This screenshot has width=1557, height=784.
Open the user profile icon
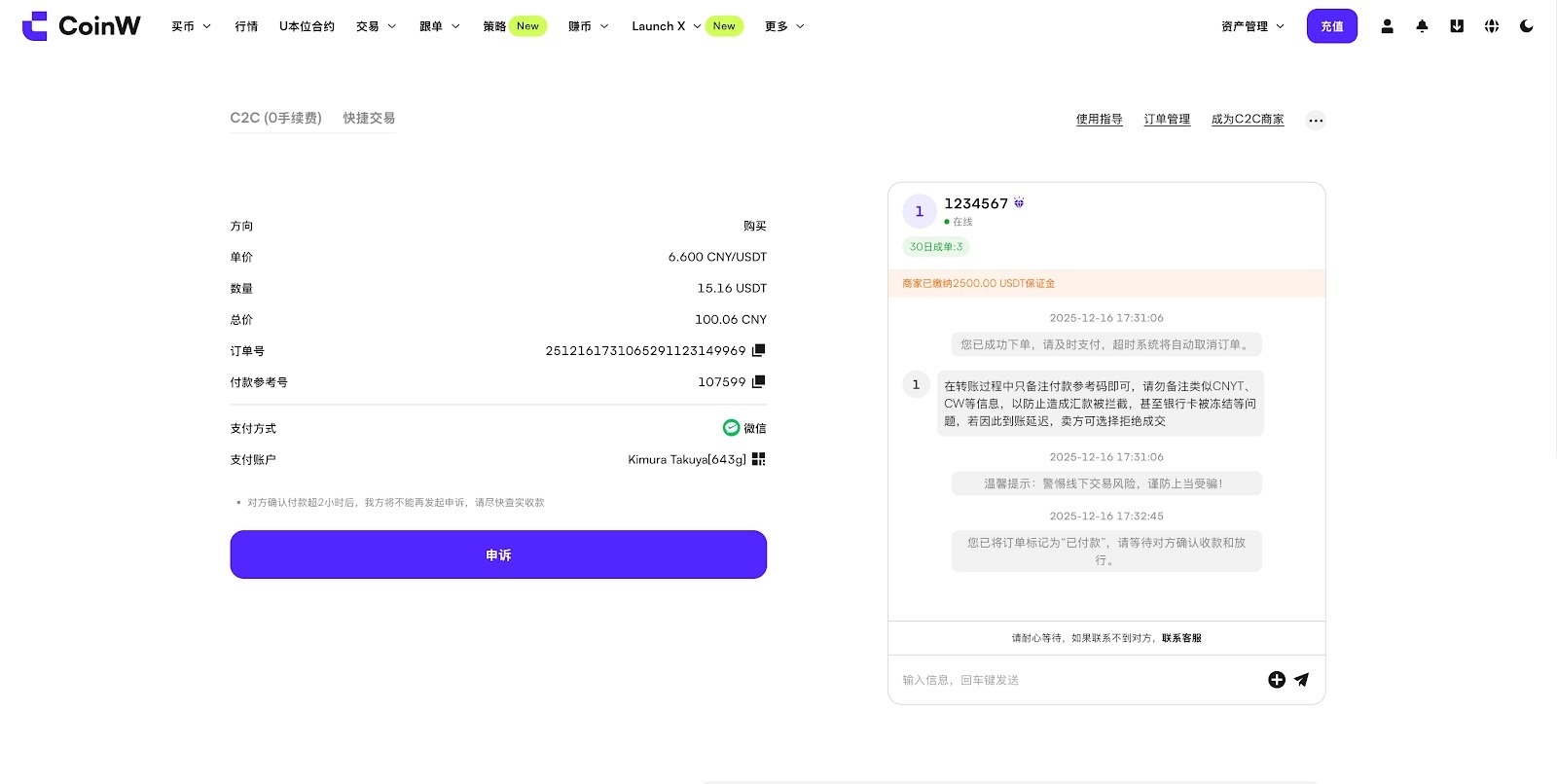[1387, 26]
